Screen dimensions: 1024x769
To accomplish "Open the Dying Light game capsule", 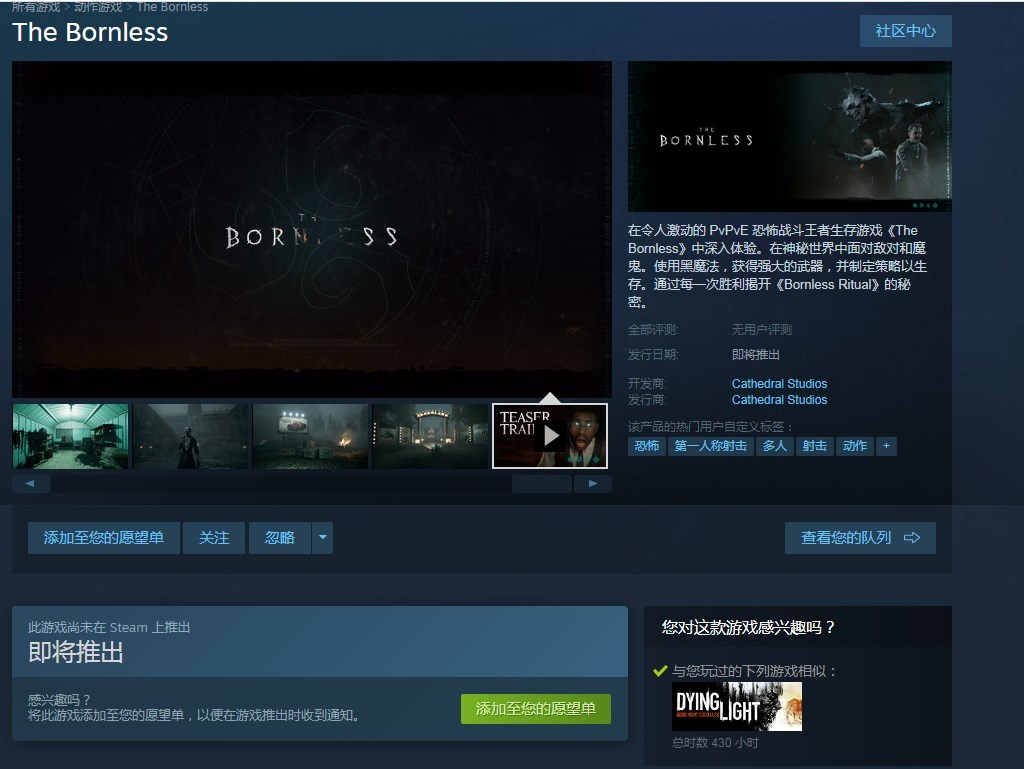I will coord(737,706).
